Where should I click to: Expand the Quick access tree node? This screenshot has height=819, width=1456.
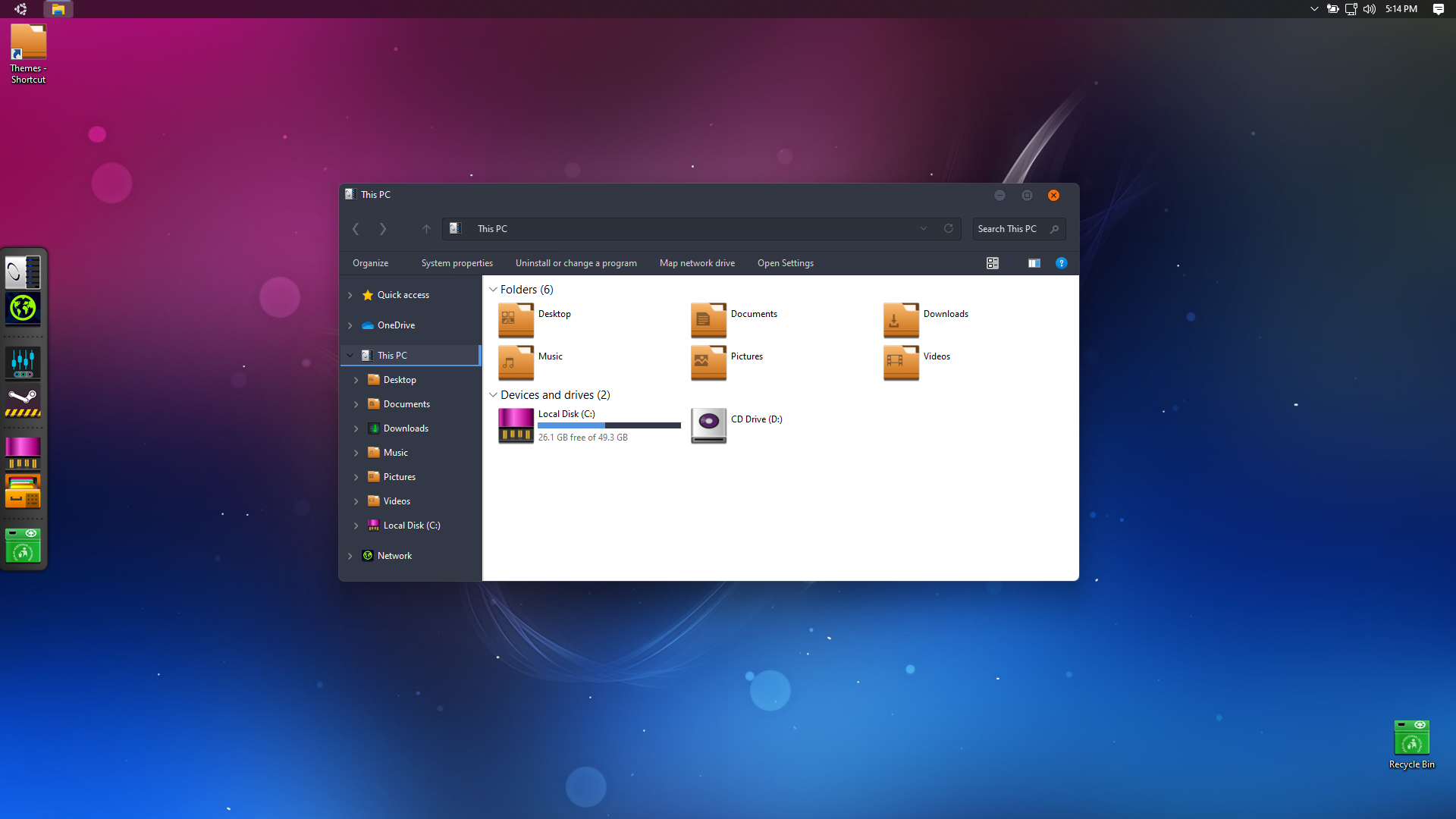(350, 295)
